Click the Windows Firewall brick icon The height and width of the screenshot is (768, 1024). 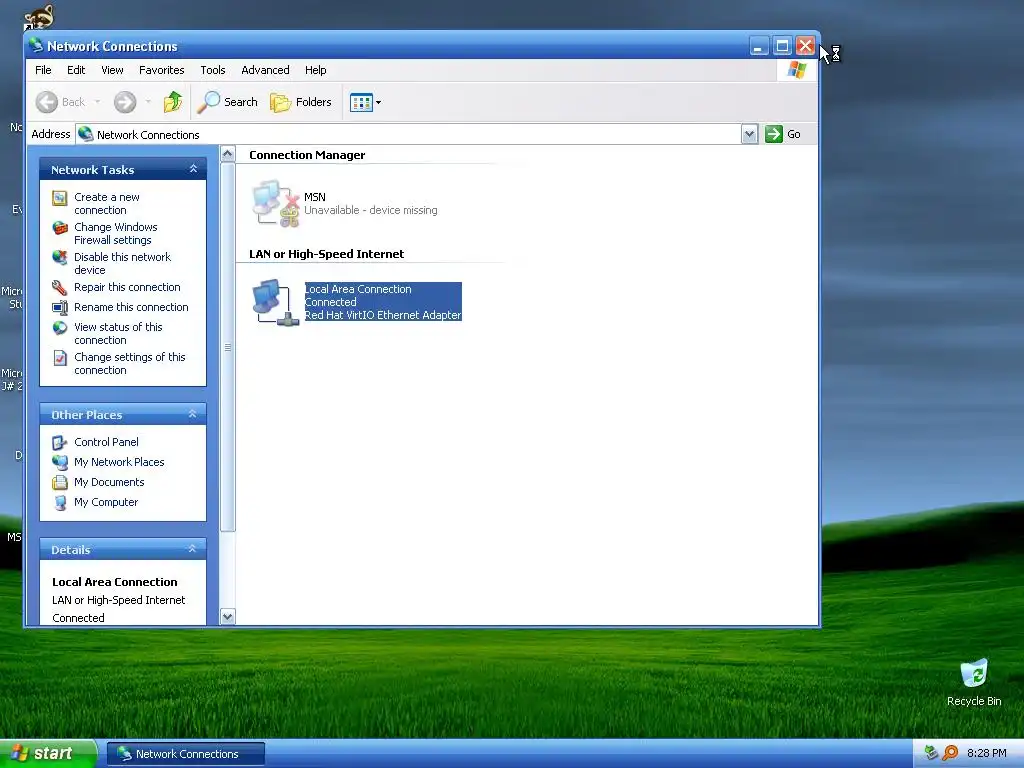click(x=59, y=228)
